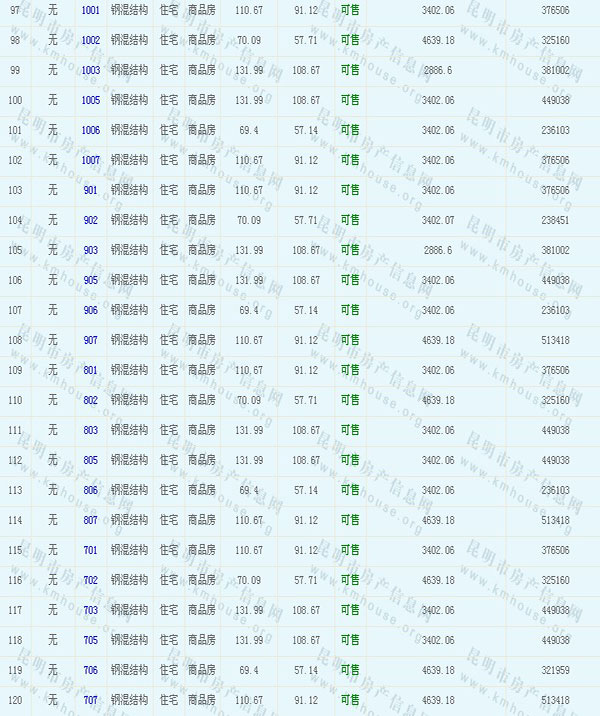Open room 906 link
The height and width of the screenshot is (716, 600).
tap(90, 310)
